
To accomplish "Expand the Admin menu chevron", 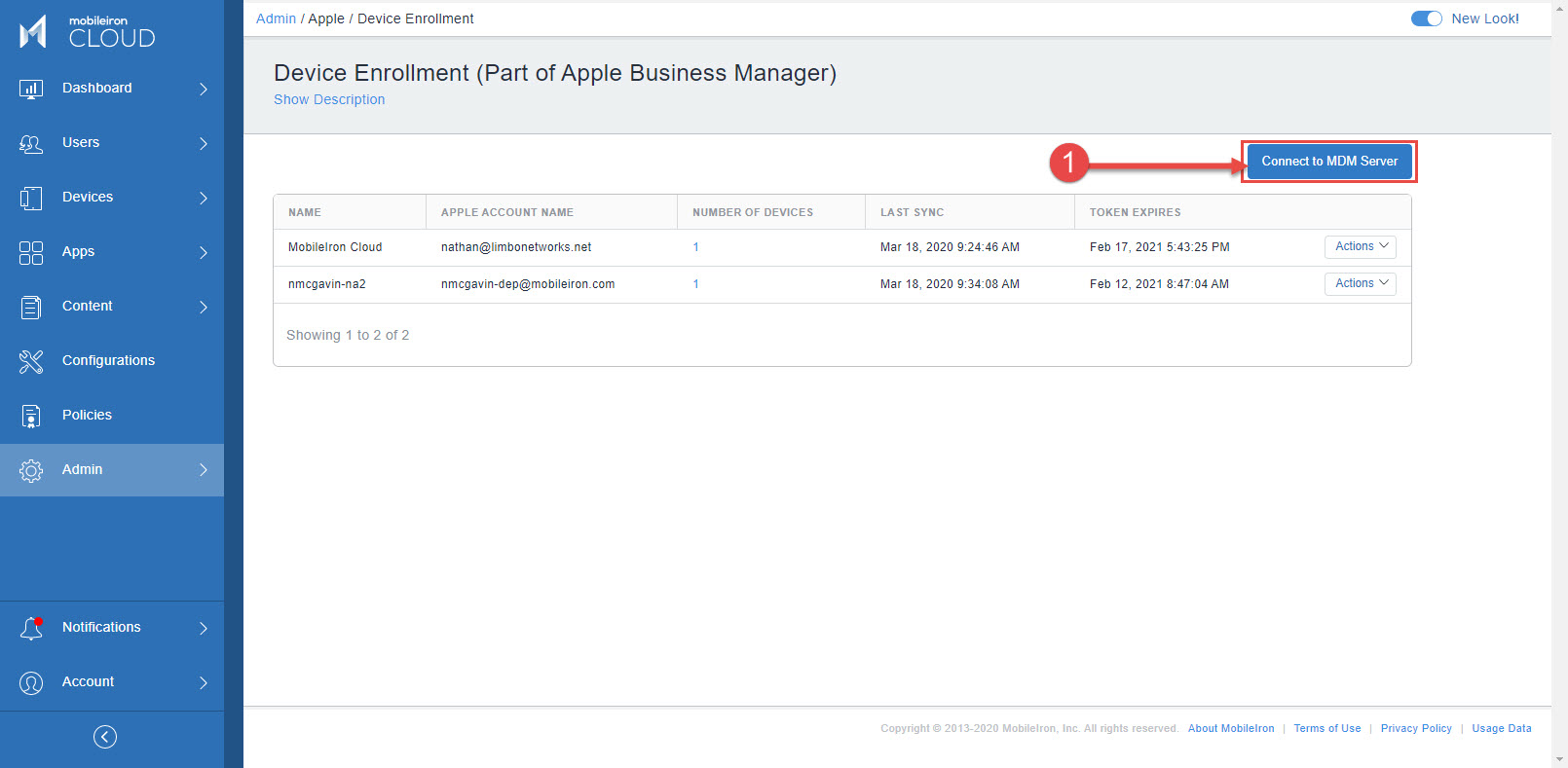I will (x=204, y=470).
